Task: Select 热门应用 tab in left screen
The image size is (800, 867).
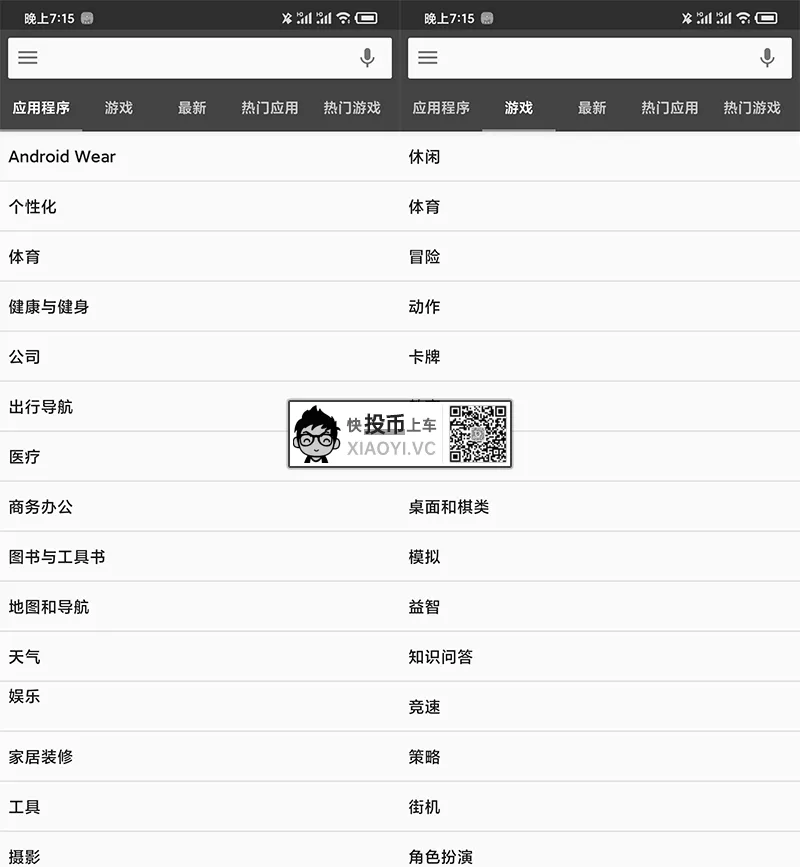Action: pyautogui.click(x=270, y=108)
